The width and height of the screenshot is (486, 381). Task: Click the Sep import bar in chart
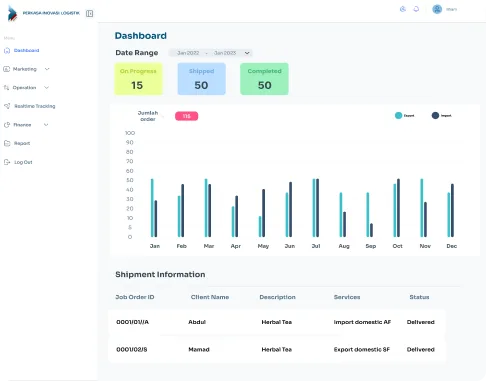(371, 230)
